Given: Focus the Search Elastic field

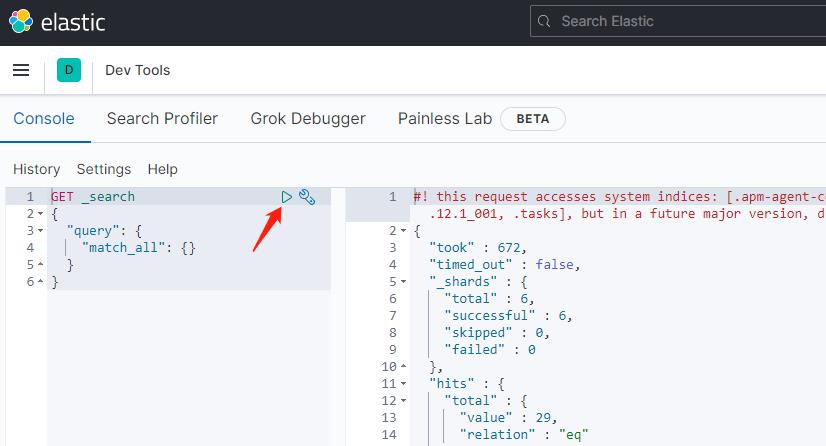Looking at the screenshot, I should coord(678,21).
